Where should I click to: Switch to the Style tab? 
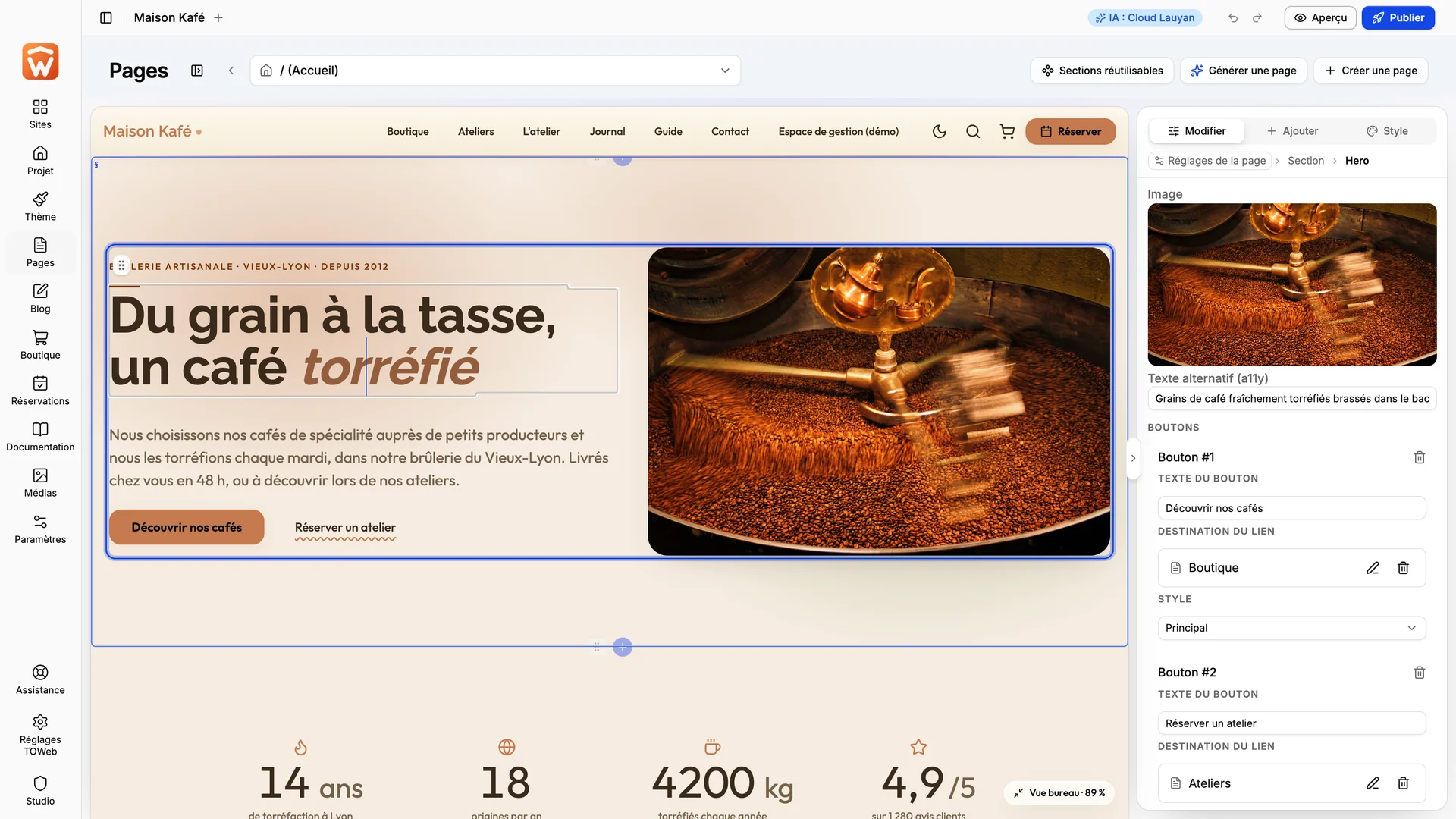(1387, 131)
